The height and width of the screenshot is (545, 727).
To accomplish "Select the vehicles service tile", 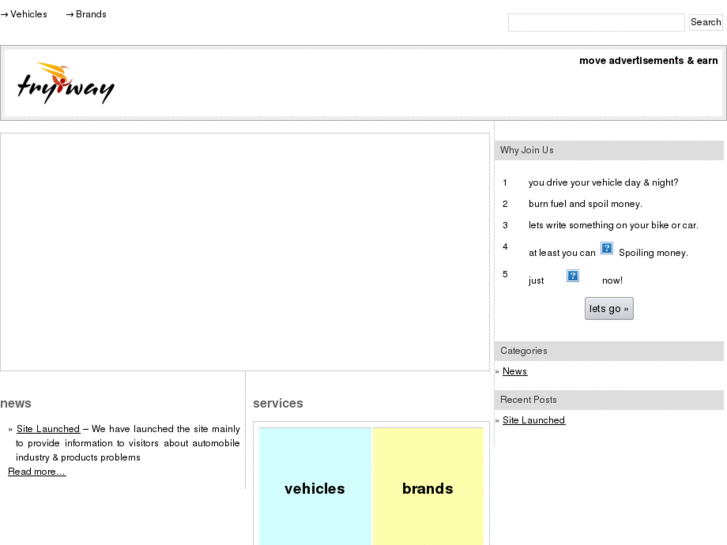I will pyautogui.click(x=315, y=486).
